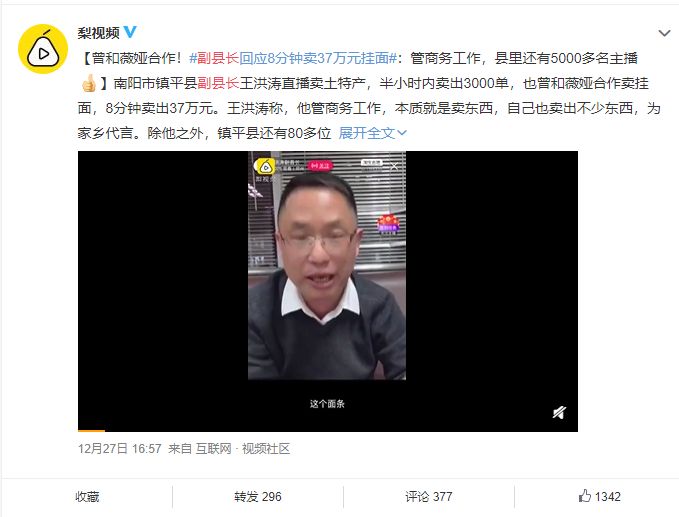
Task: Open the #副县长回应8分钟卖37万元挂面# hashtag
Action: 294,58
